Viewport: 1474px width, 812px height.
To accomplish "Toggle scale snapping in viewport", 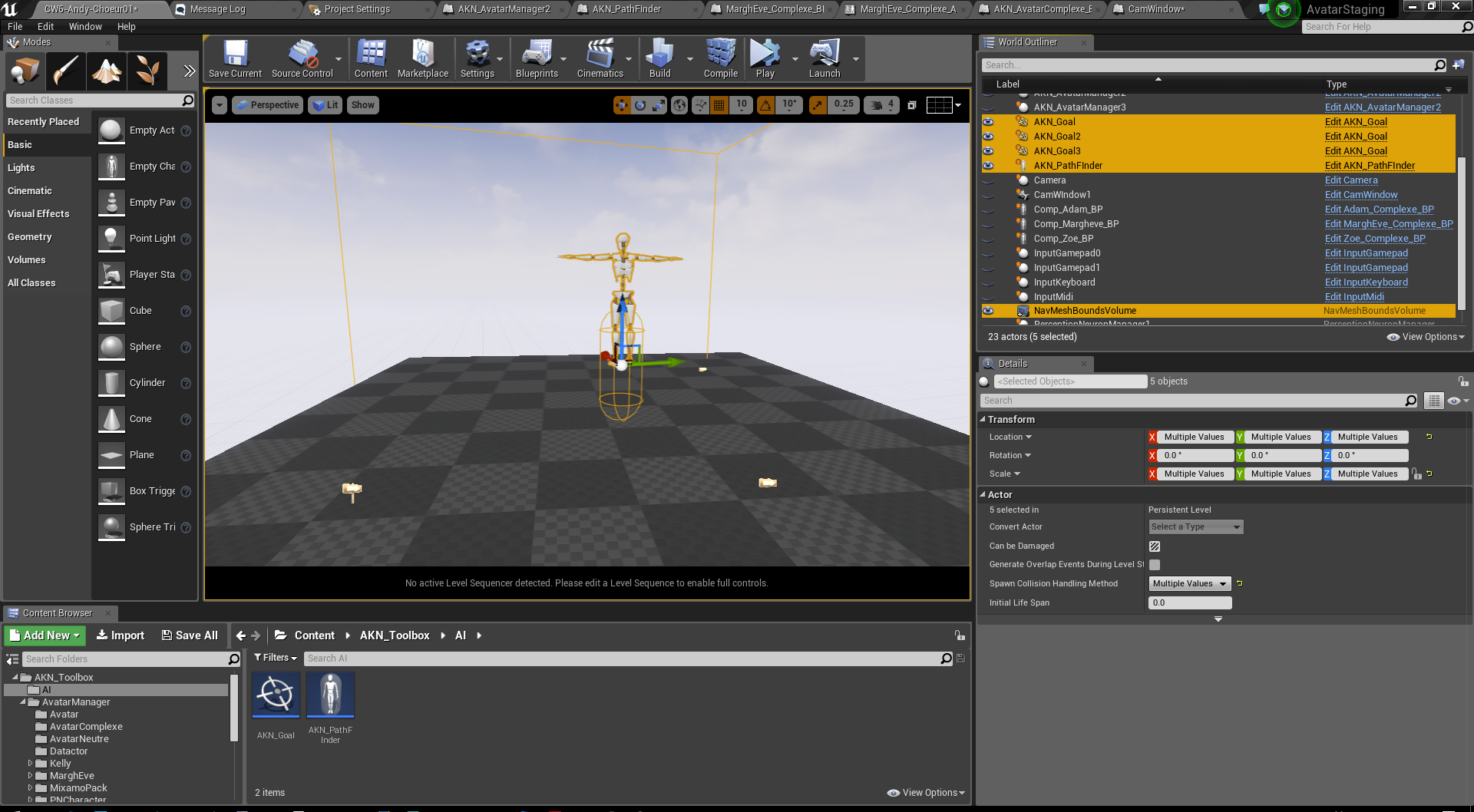I will click(818, 105).
